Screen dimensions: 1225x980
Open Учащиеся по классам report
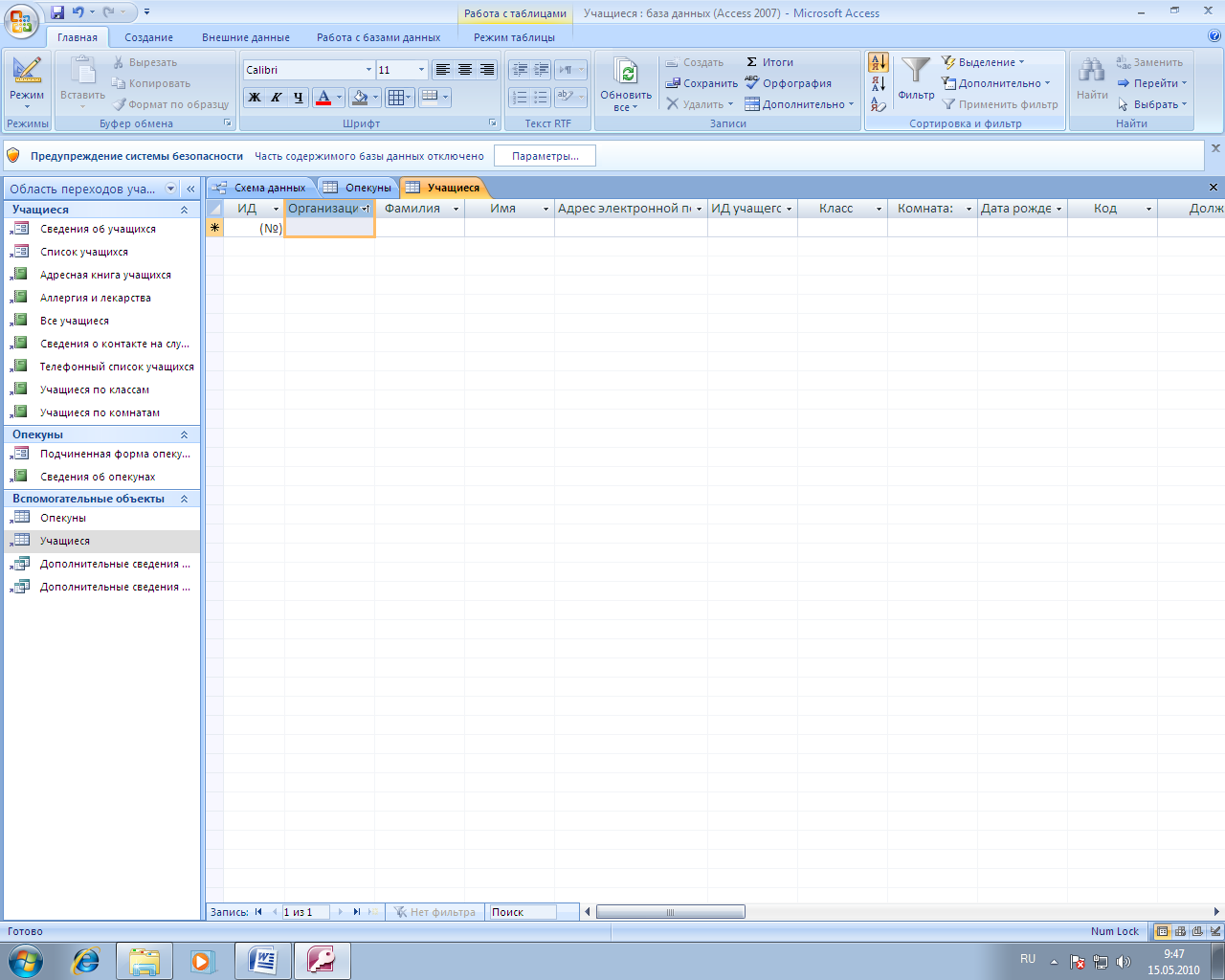[x=102, y=390]
